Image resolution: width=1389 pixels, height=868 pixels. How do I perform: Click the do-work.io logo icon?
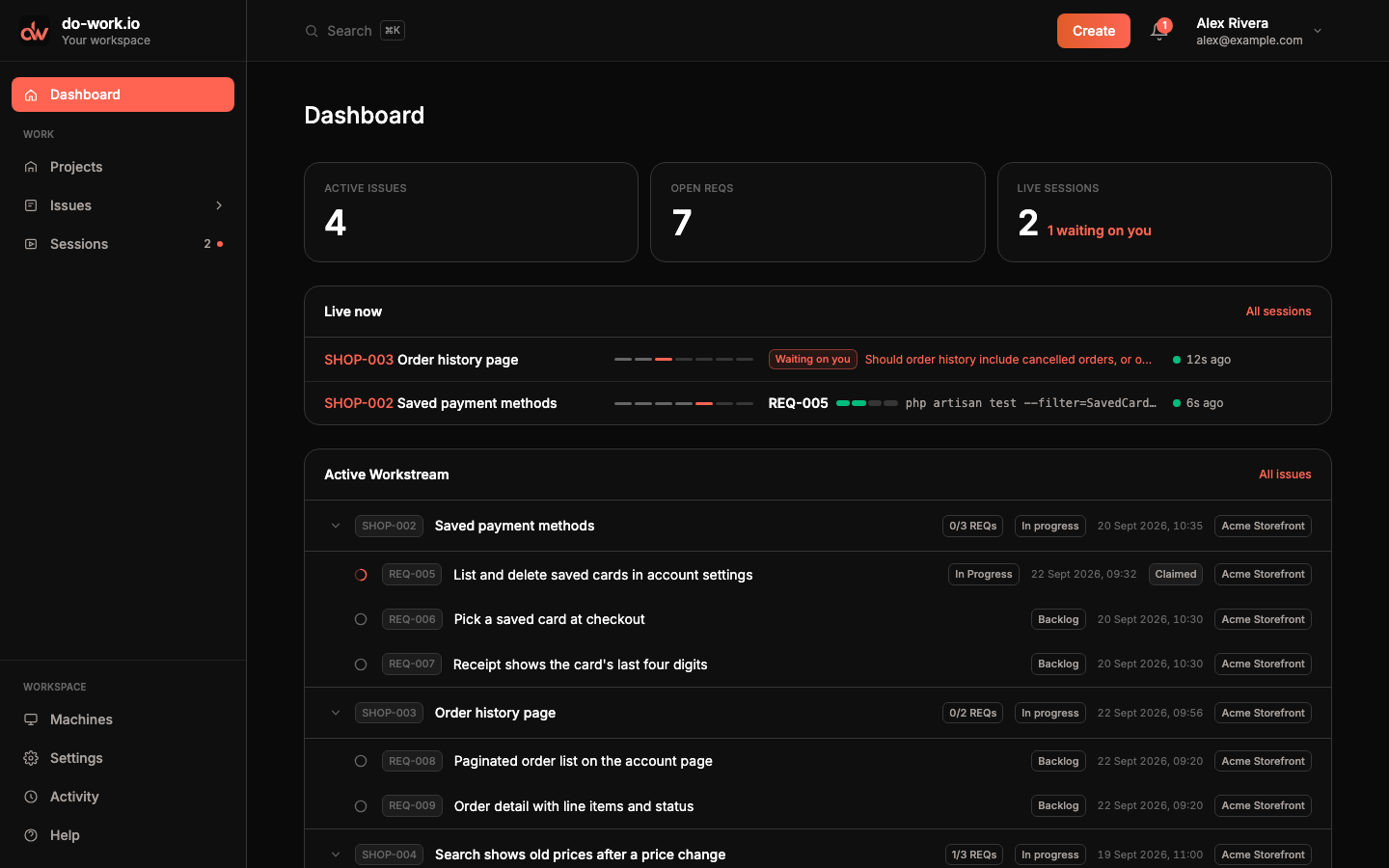[35, 31]
